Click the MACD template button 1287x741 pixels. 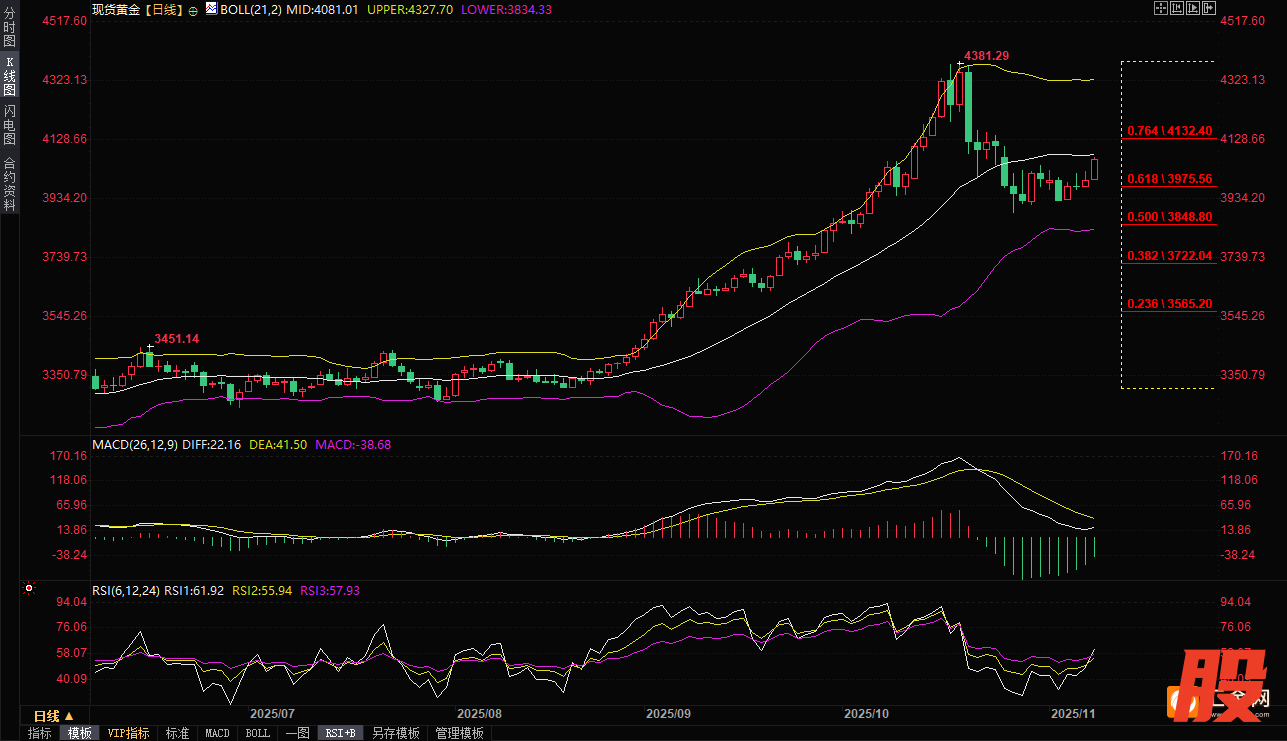(217, 733)
